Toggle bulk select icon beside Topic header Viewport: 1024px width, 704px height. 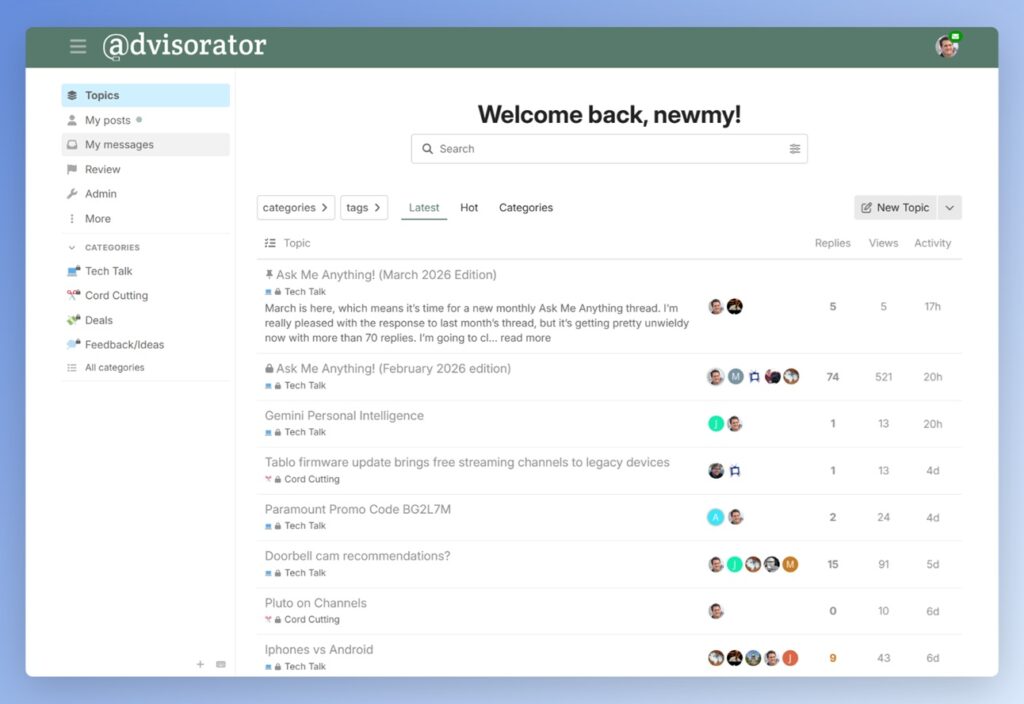pos(270,243)
